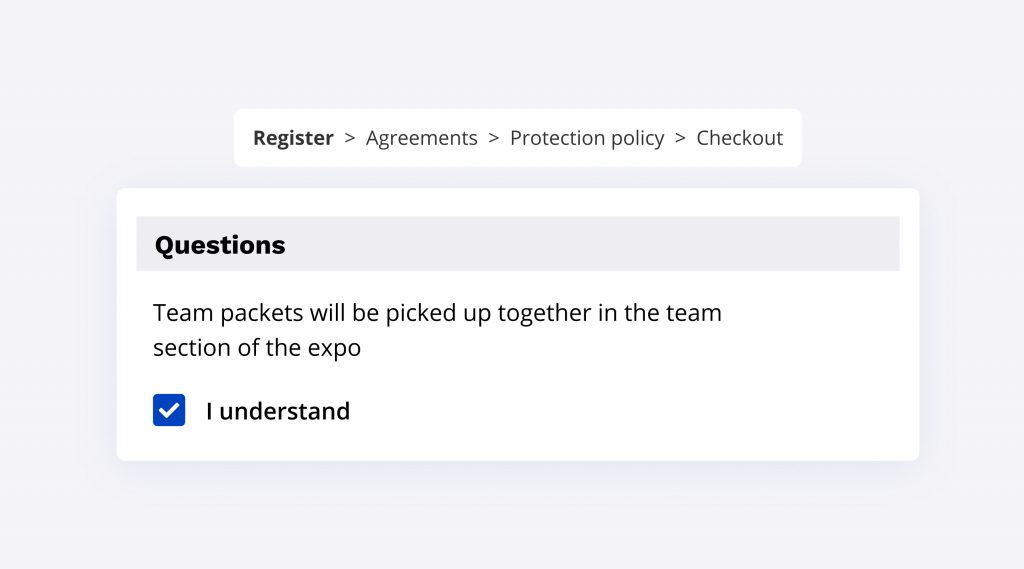Jump to the Protection policy step
Screen dimensions: 1024x569
point(586,138)
